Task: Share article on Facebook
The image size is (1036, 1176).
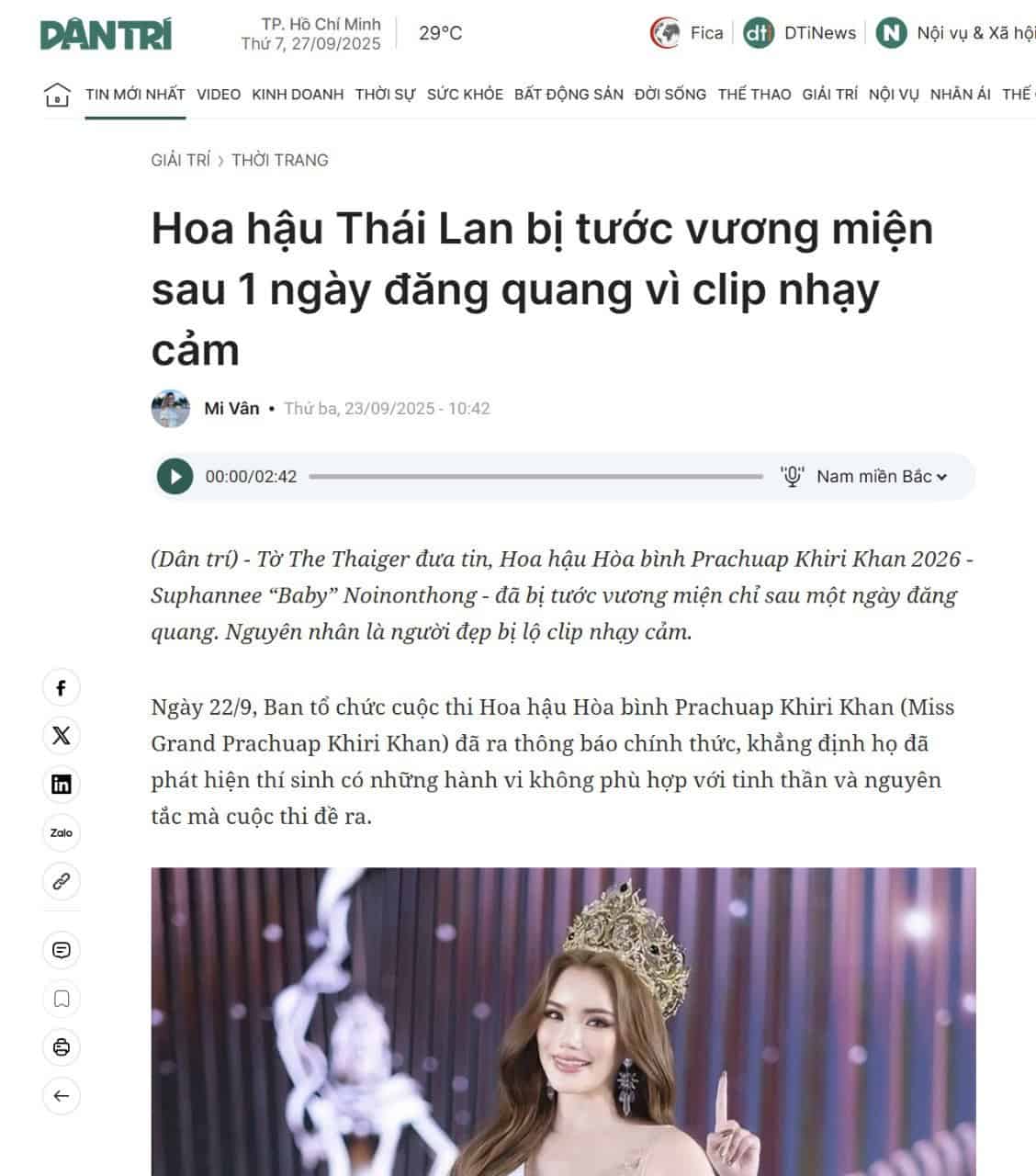Action: click(62, 687)
